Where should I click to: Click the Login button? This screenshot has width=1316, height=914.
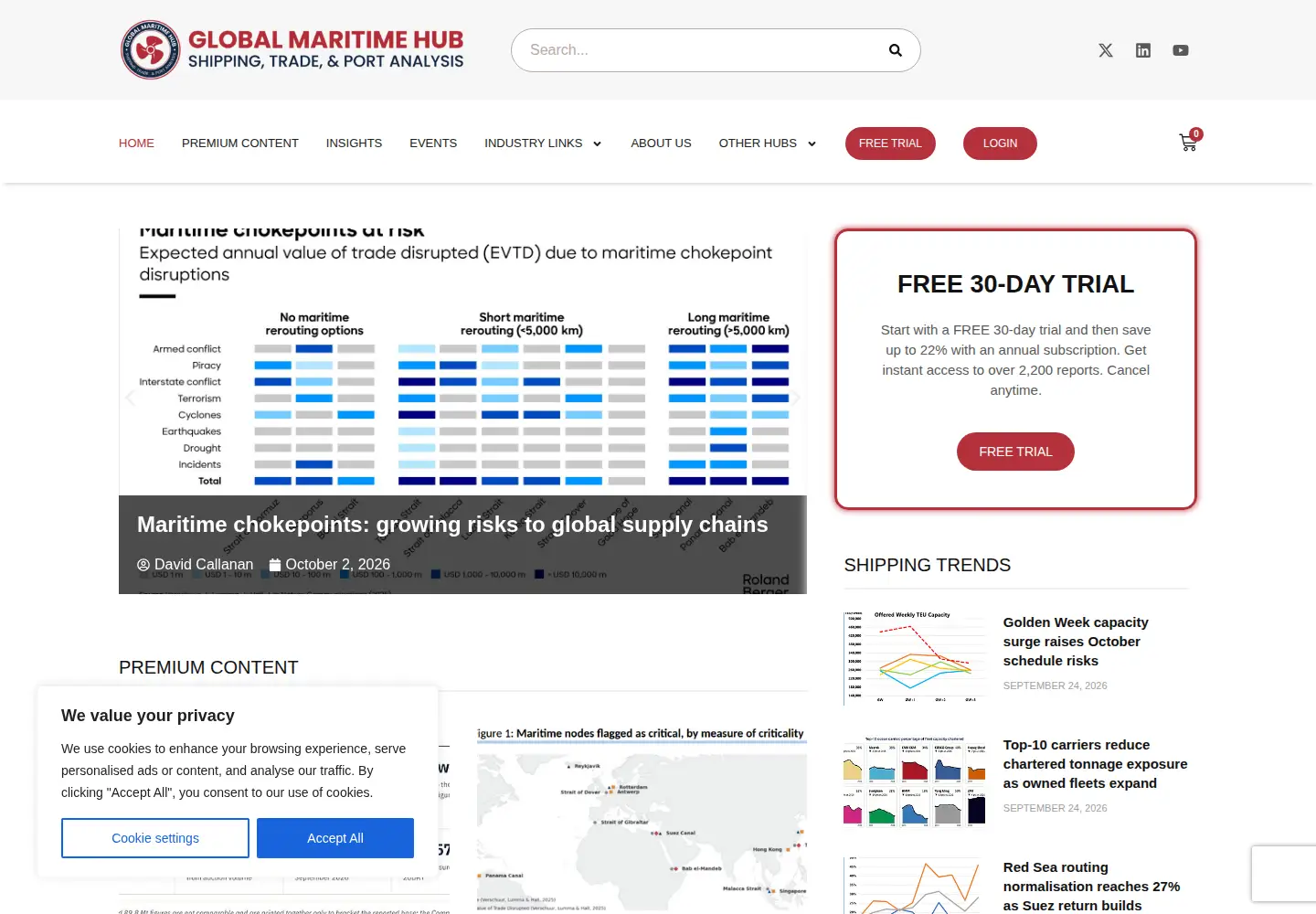(x=1000, y=143)
